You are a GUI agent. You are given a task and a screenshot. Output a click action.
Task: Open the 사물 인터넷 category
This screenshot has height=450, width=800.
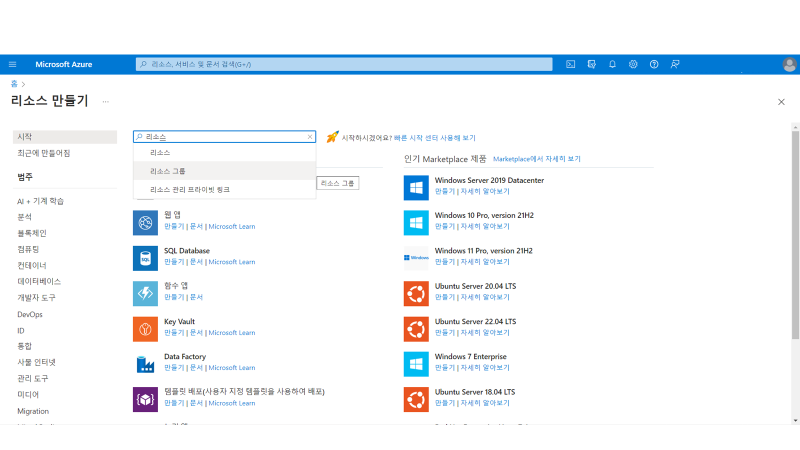pos(37,362)
